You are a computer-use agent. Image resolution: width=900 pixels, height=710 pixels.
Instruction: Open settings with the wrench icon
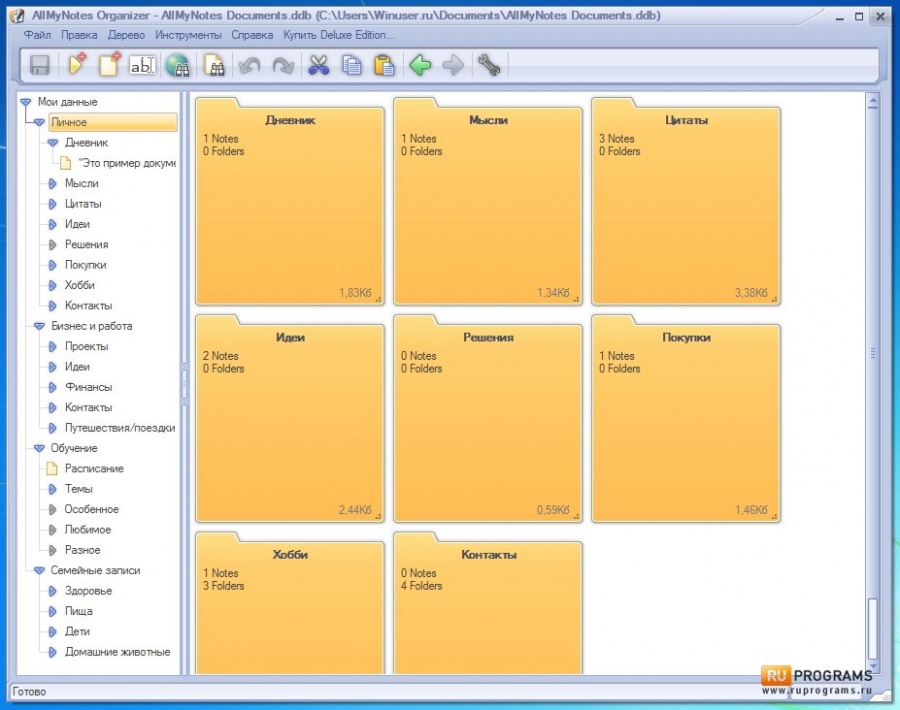pos(488,65)
